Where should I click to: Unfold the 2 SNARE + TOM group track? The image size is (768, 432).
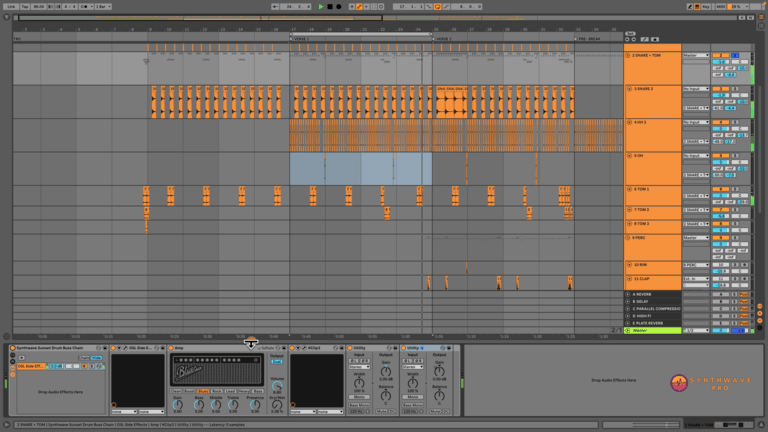coord(628,55)
